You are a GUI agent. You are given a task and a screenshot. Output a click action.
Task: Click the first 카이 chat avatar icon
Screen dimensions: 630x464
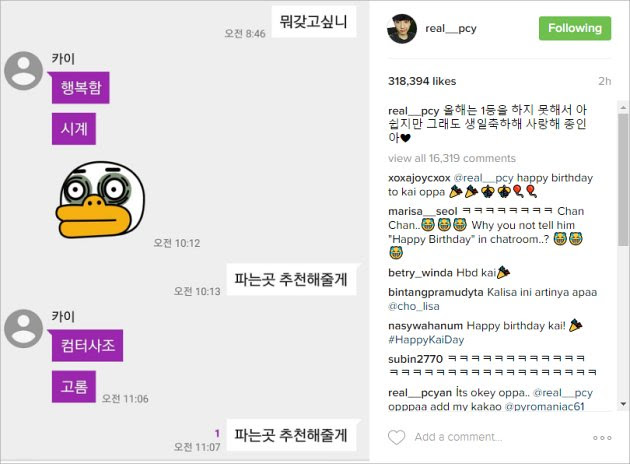tap(23, 71)
